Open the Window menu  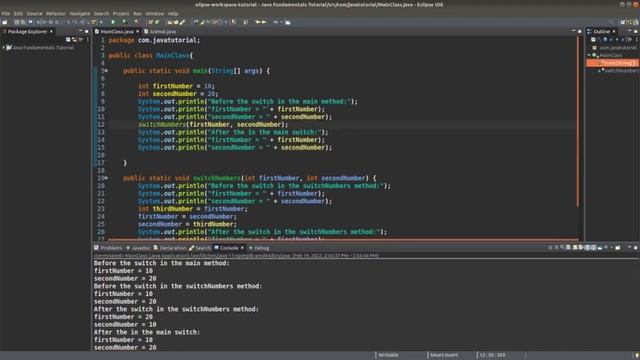click(x=154, y=13)
